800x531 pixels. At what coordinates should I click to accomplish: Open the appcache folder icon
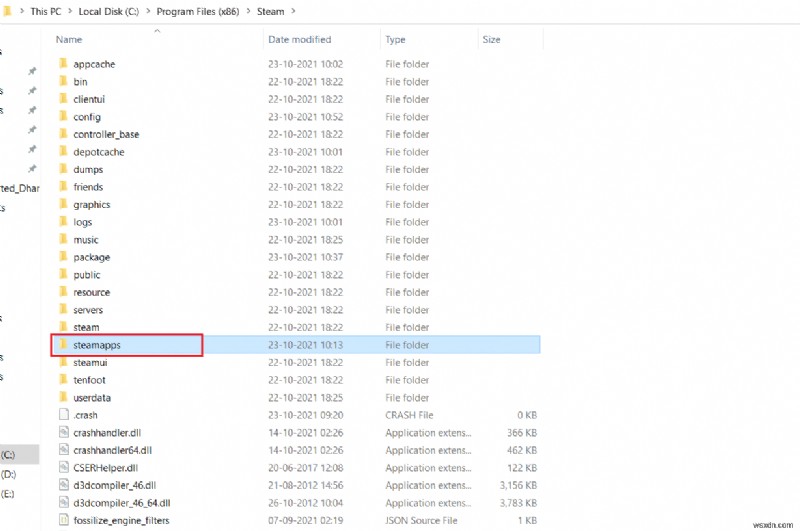63,63
